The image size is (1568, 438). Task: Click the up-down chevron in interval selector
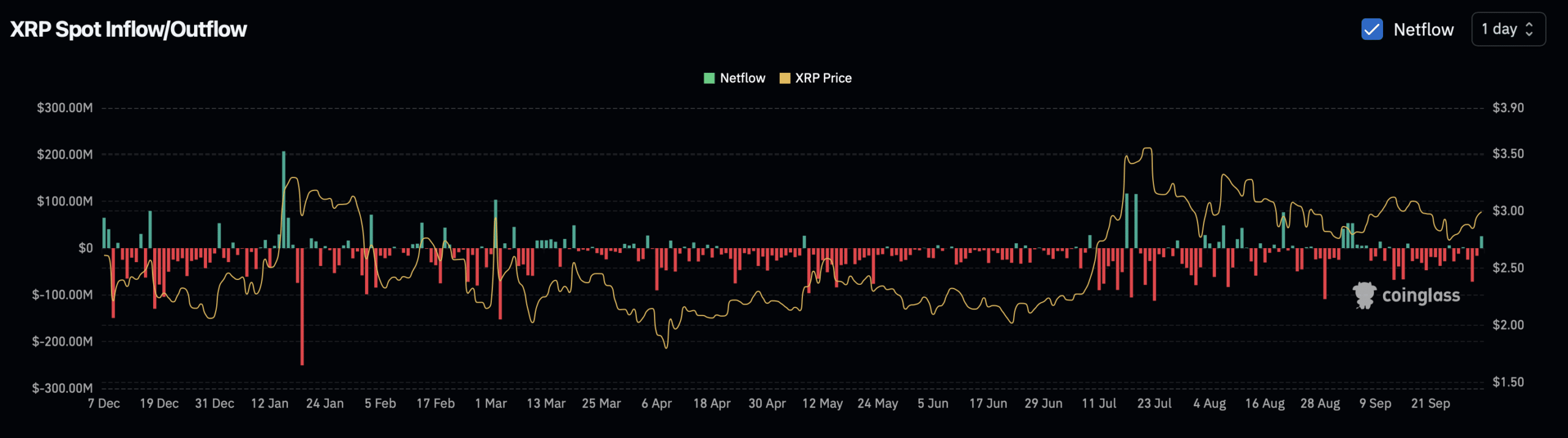1529,29
